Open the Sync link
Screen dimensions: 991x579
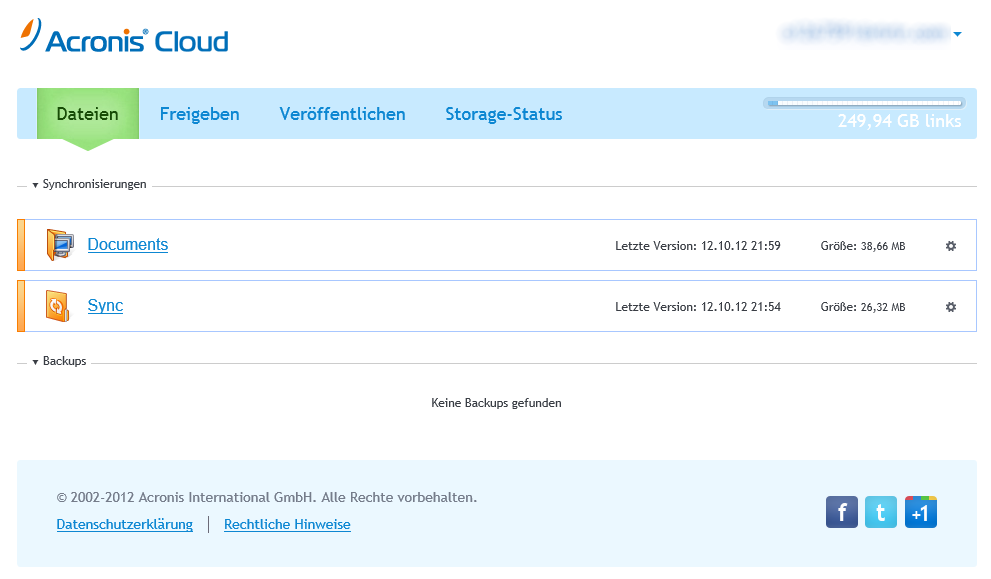click(106, 305)
